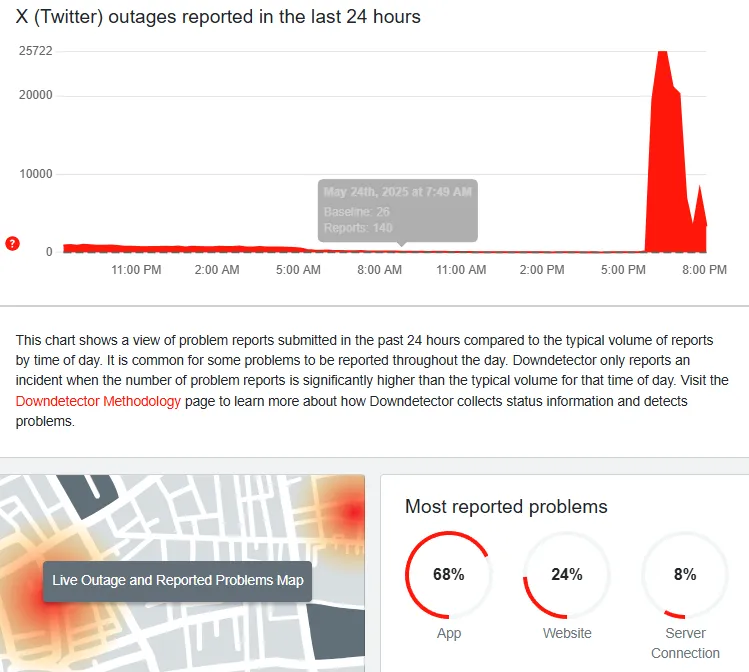Click the X (Twitter) outages chart title
The width and height of the screenshot is (749, 672).
pyautogui.click(x=218, y=17)
